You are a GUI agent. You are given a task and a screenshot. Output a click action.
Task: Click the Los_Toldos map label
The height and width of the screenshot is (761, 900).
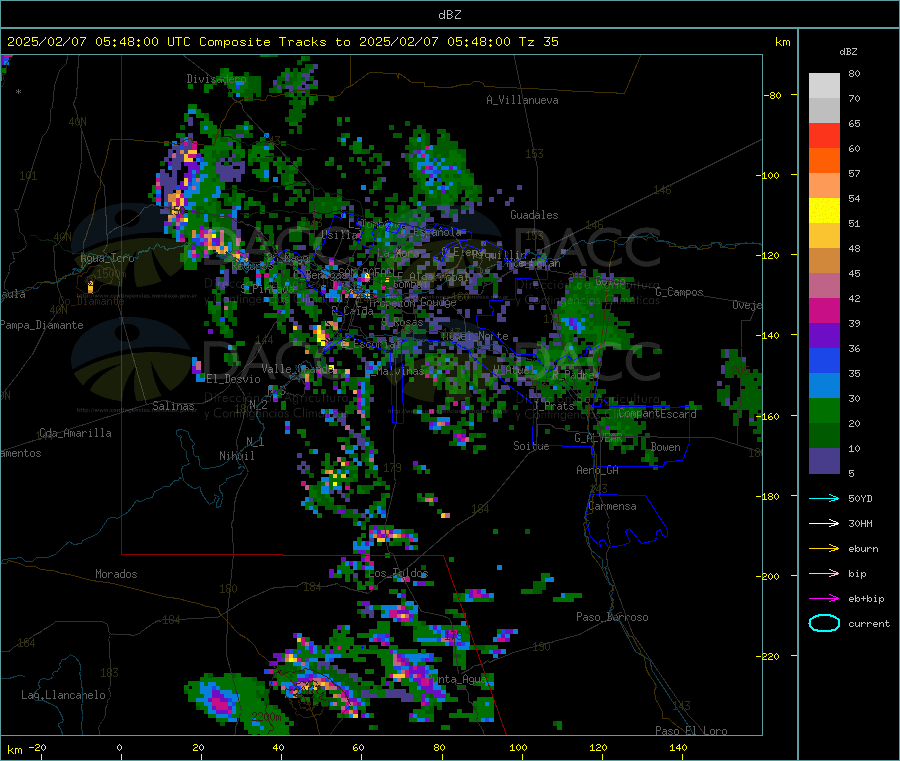click(398, 573)
